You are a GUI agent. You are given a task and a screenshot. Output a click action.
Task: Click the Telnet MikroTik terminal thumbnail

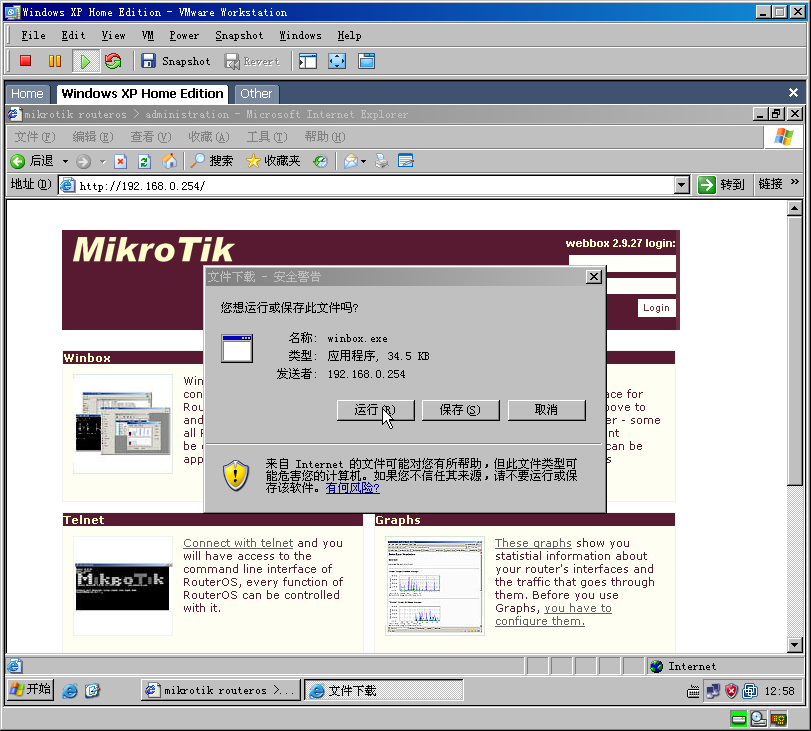pos(123,586)
